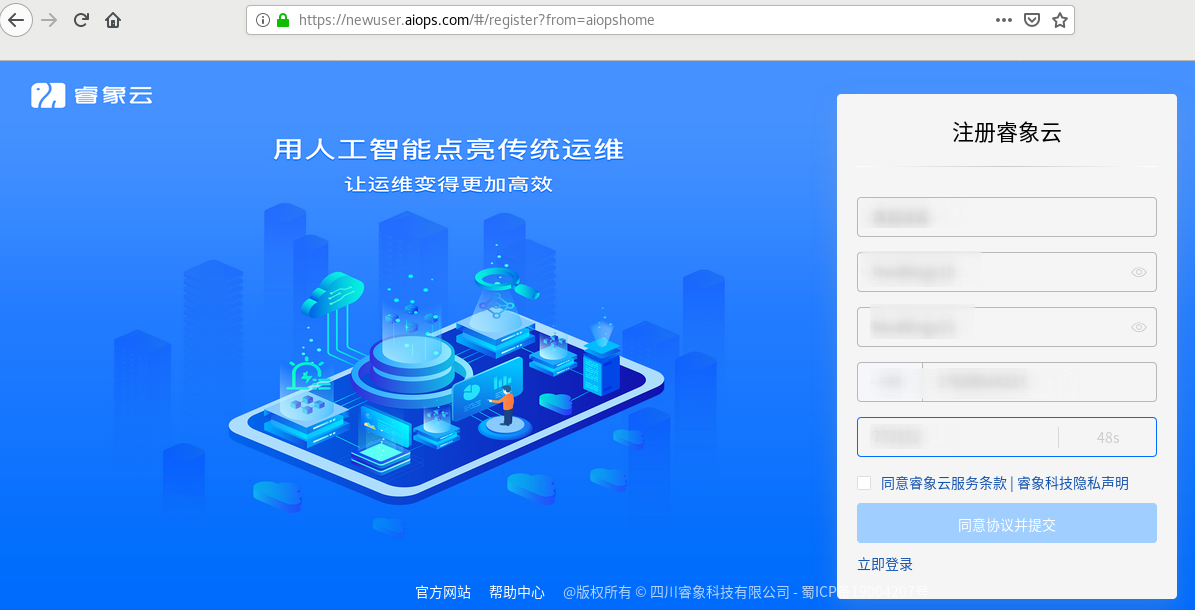This screenshot has height=610, width=1195.
Task: Show first password with eye icon
Action: point(1139,272)
